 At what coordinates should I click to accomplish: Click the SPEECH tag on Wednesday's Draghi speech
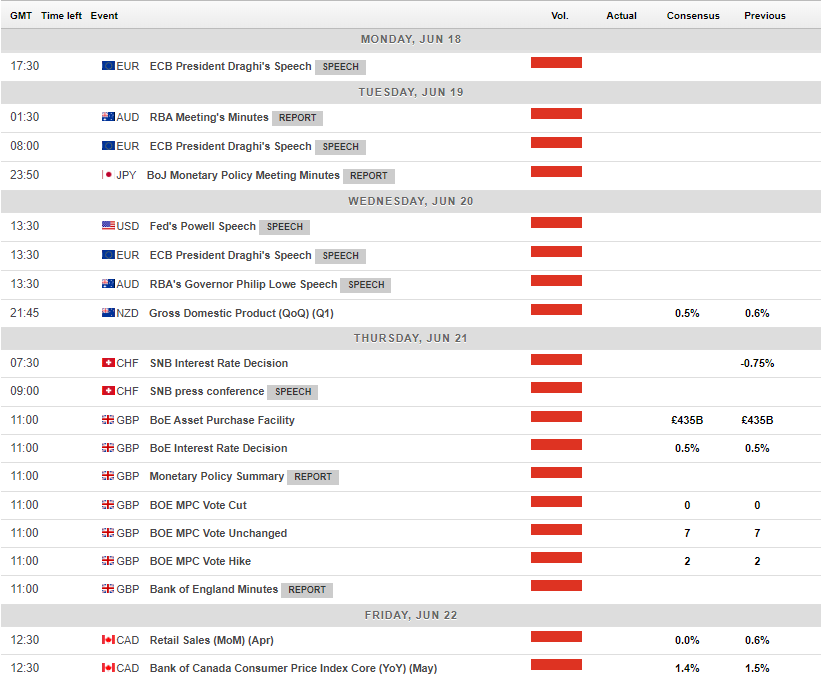[341, 256]
